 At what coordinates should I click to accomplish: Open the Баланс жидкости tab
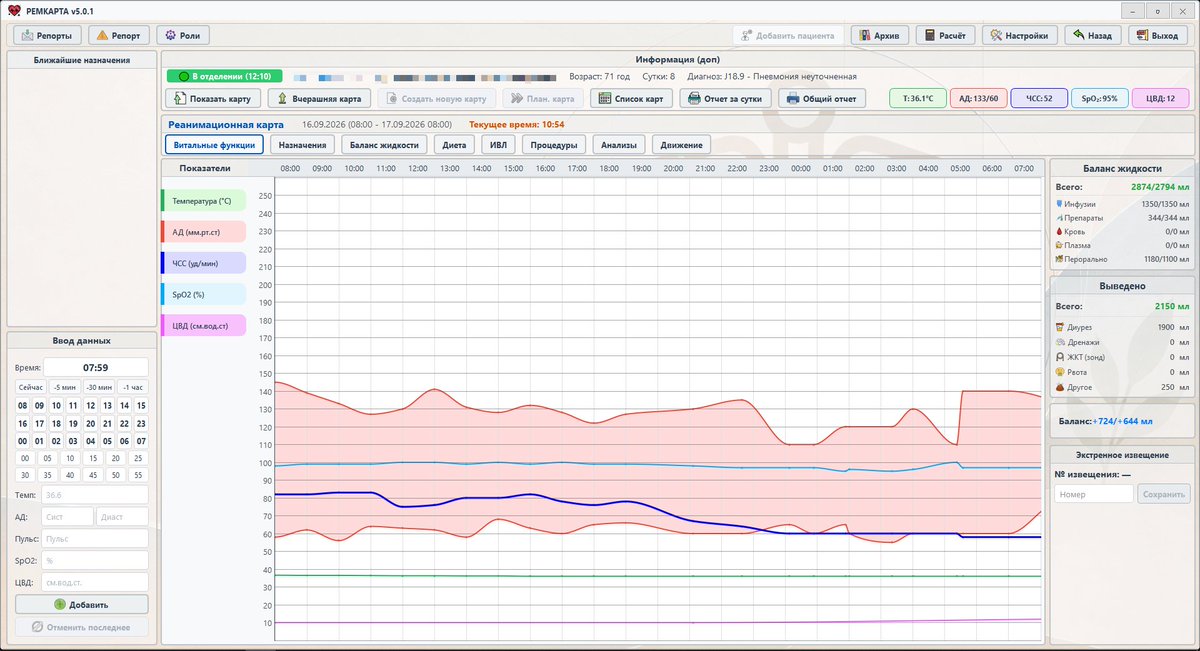click(385, 145)
